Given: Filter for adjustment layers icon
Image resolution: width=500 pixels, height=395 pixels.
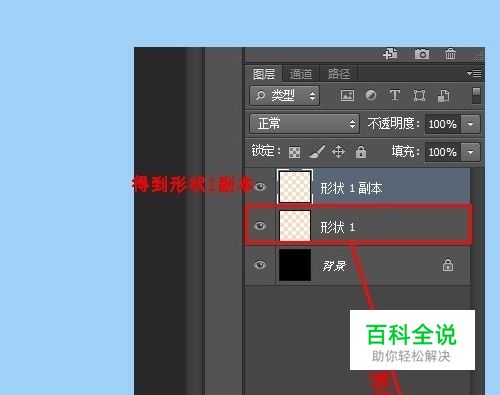Looking at the screenshot, I should 371,96.
